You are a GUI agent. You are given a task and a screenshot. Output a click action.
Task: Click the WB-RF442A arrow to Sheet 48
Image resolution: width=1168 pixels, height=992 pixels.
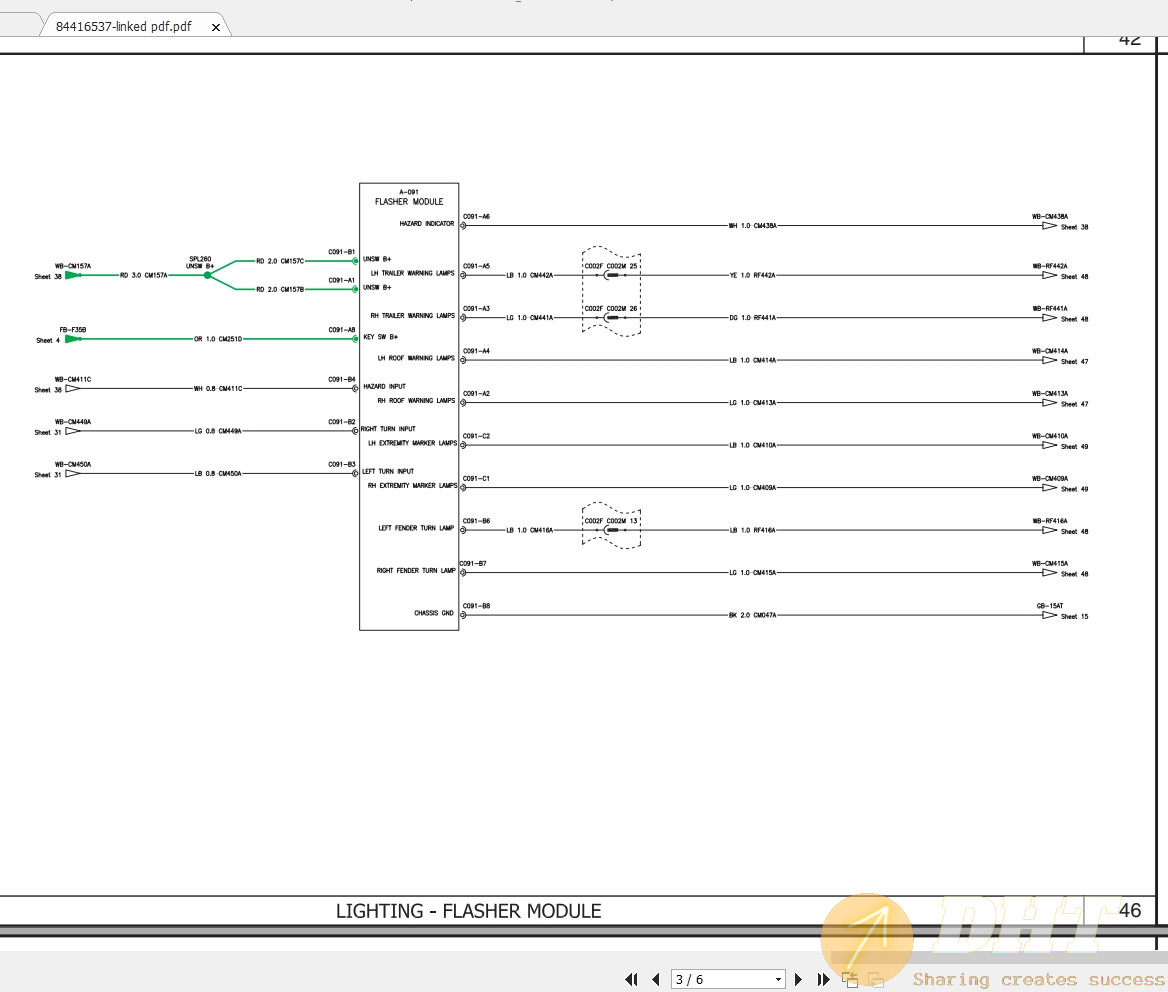pos(1049,275)
